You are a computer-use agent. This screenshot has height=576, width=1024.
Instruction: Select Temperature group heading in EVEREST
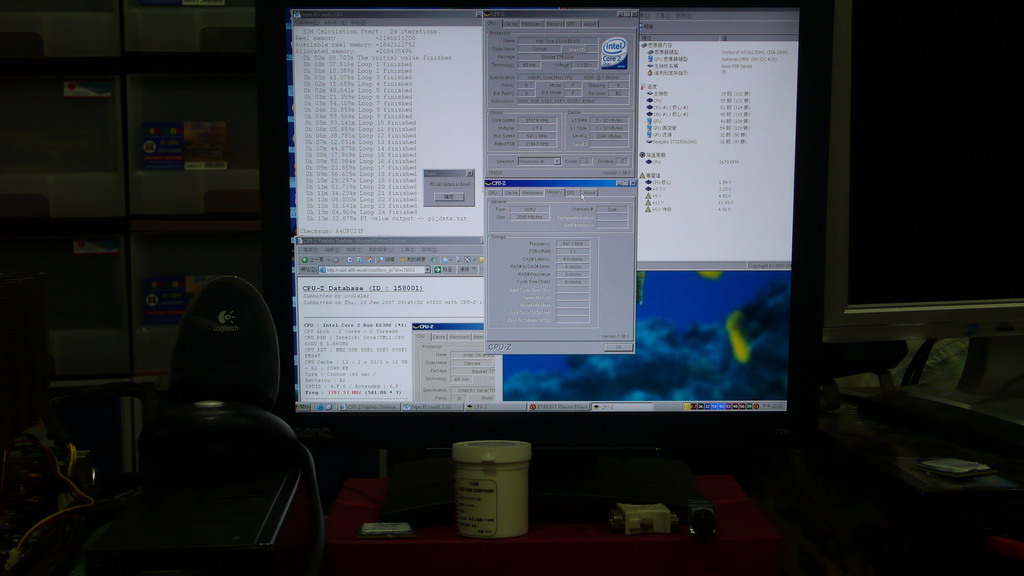pos(651,86)
